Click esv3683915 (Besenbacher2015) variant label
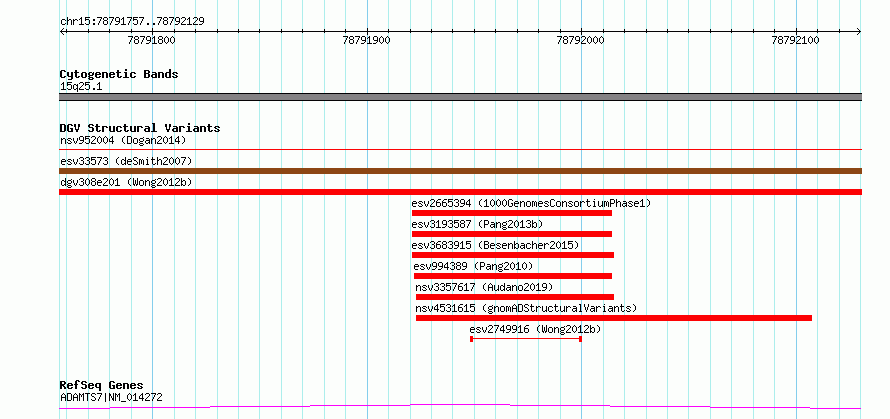The width and height of the screenshot is (890, 419). pos(495,245)
